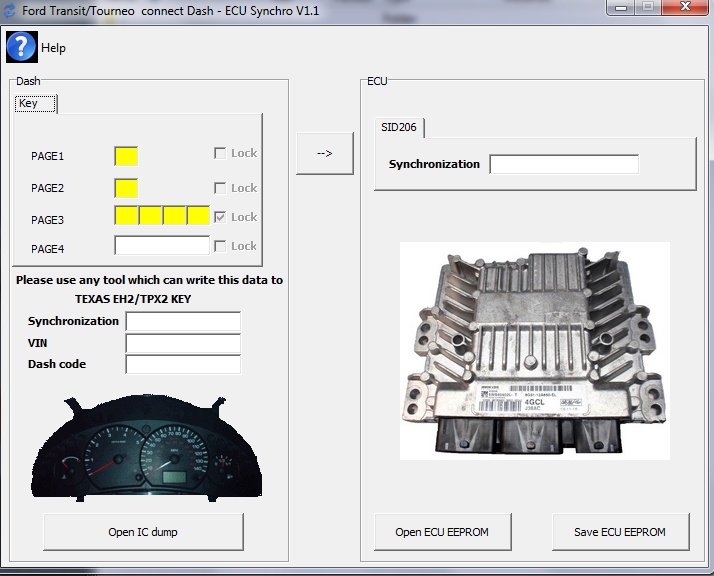Click the PAGE2 label text
714x576 pixels.
[x=47, y=188]
